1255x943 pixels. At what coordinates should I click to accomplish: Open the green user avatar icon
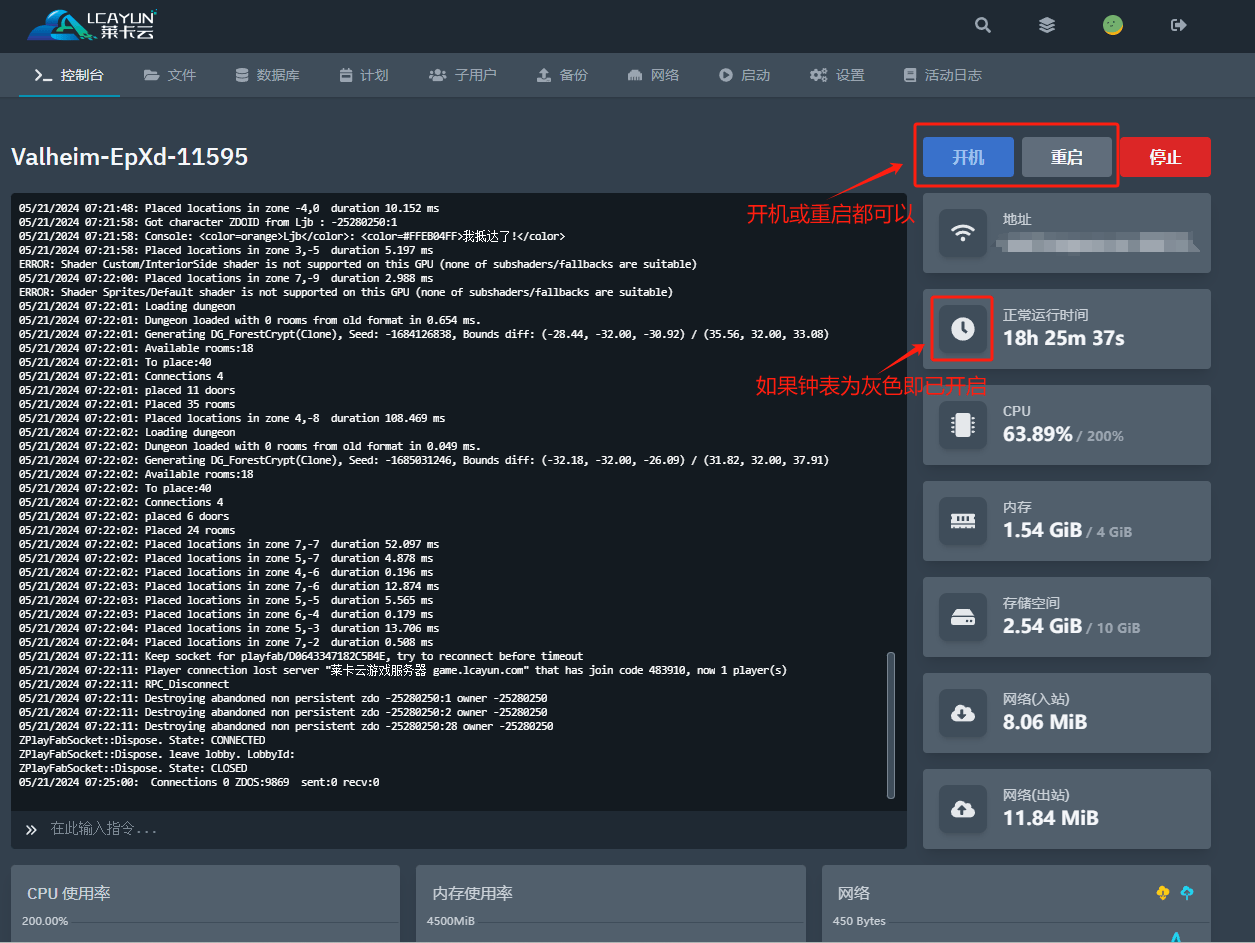point(1112,25)
